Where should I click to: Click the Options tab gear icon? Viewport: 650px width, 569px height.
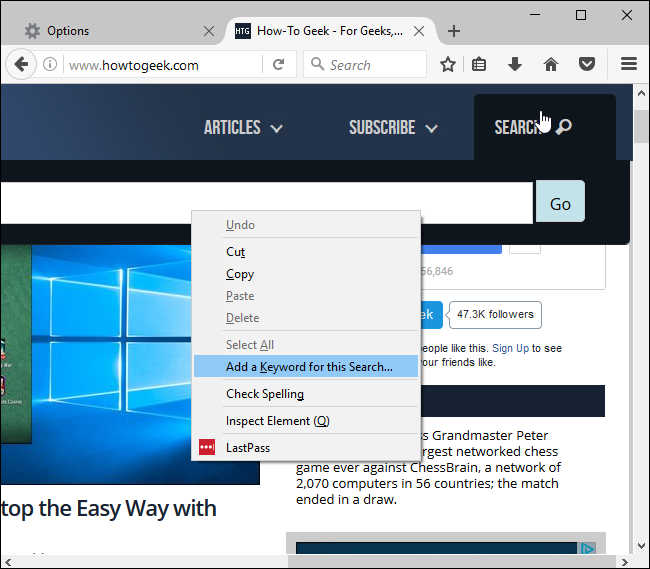32,31
